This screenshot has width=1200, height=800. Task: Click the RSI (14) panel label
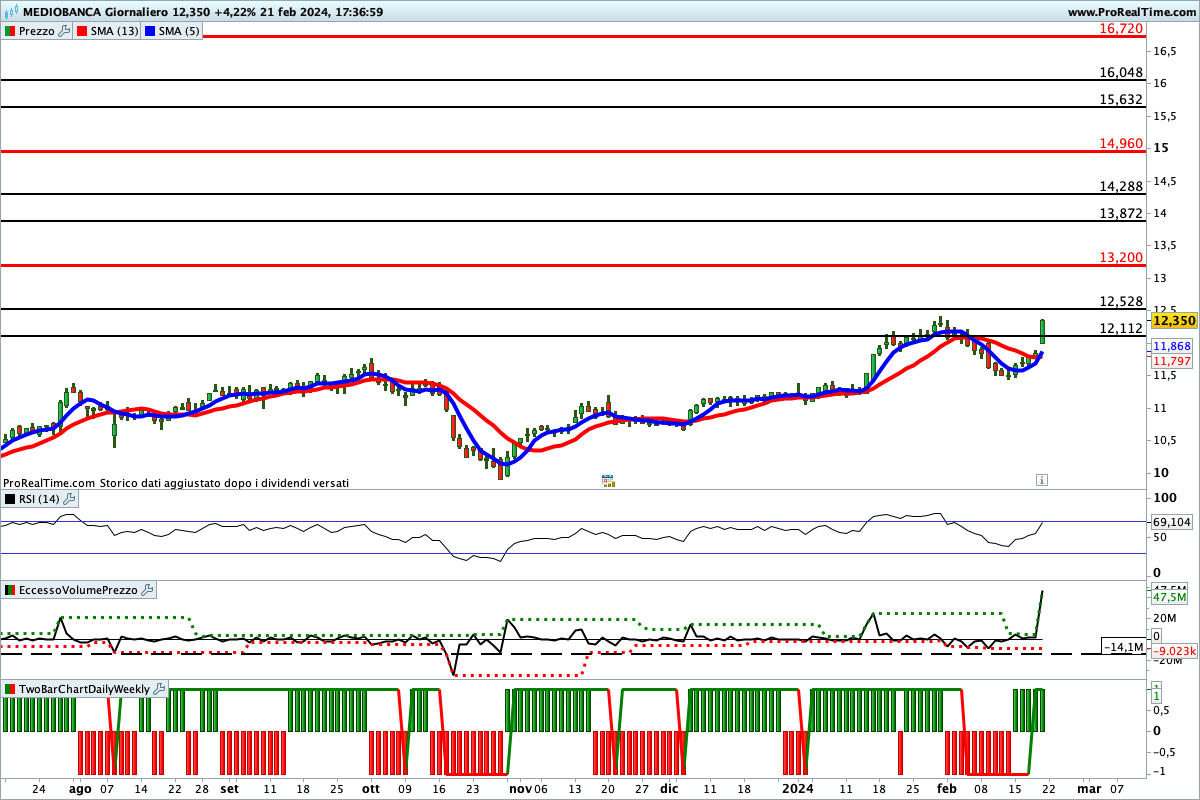click(39, 499)
